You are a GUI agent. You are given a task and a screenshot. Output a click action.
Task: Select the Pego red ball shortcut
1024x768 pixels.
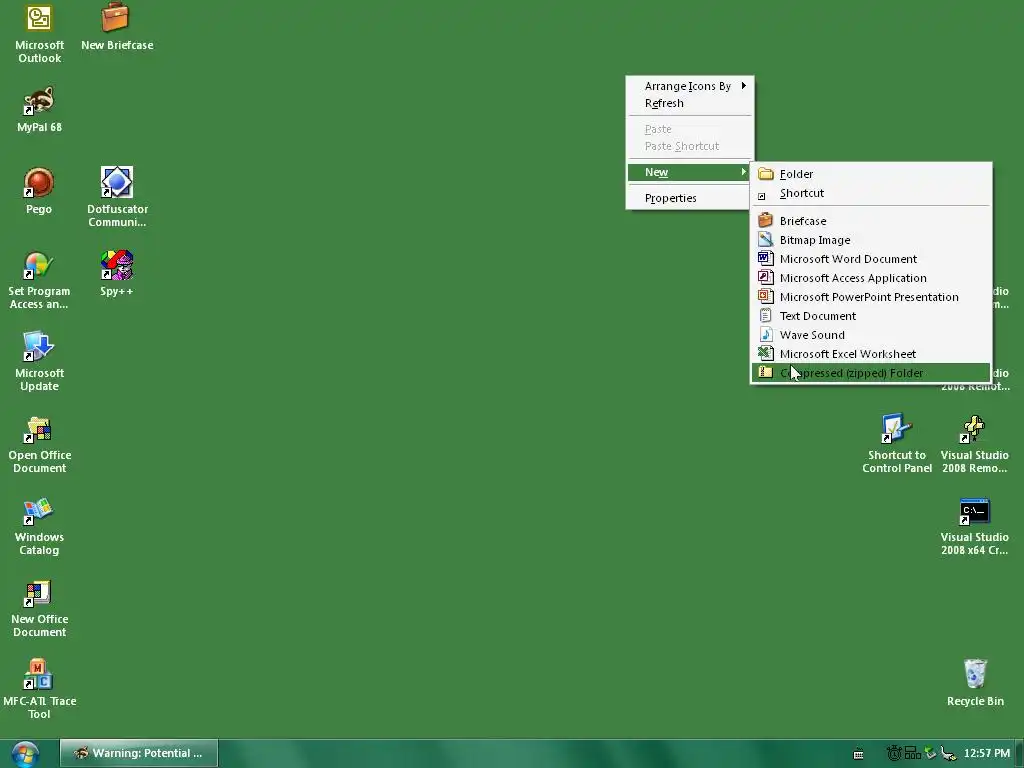(x=39, y=191)
